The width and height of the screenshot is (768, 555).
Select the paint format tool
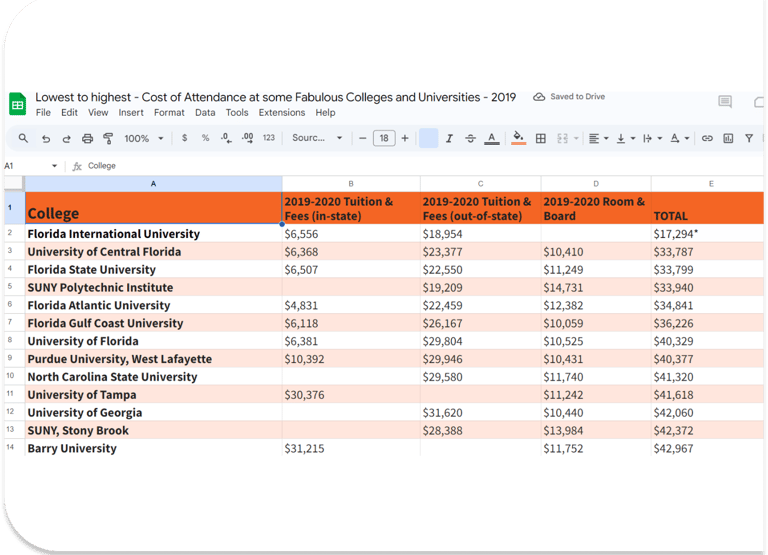107,139
